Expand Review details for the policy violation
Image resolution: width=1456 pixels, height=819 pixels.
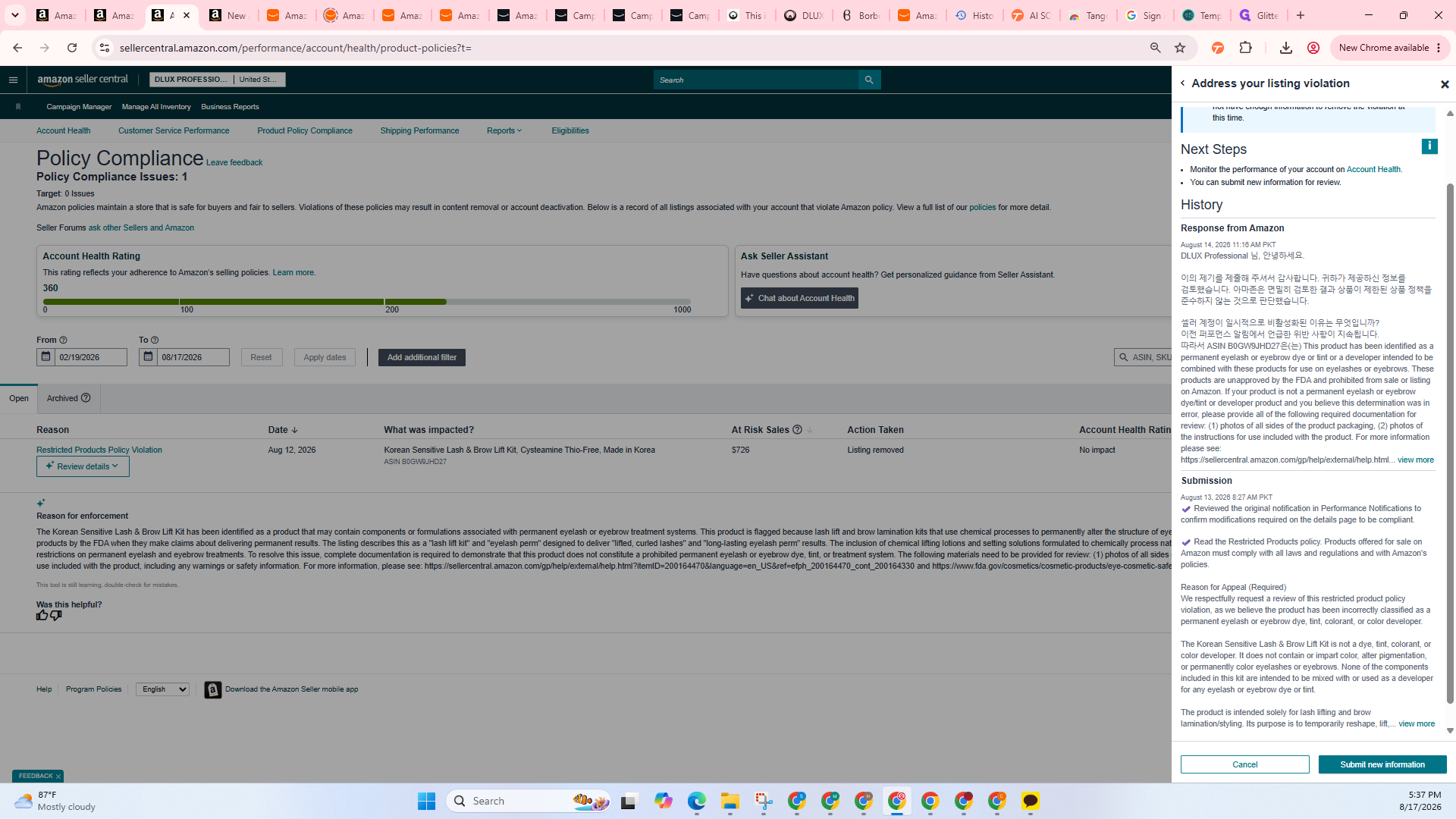83,466
